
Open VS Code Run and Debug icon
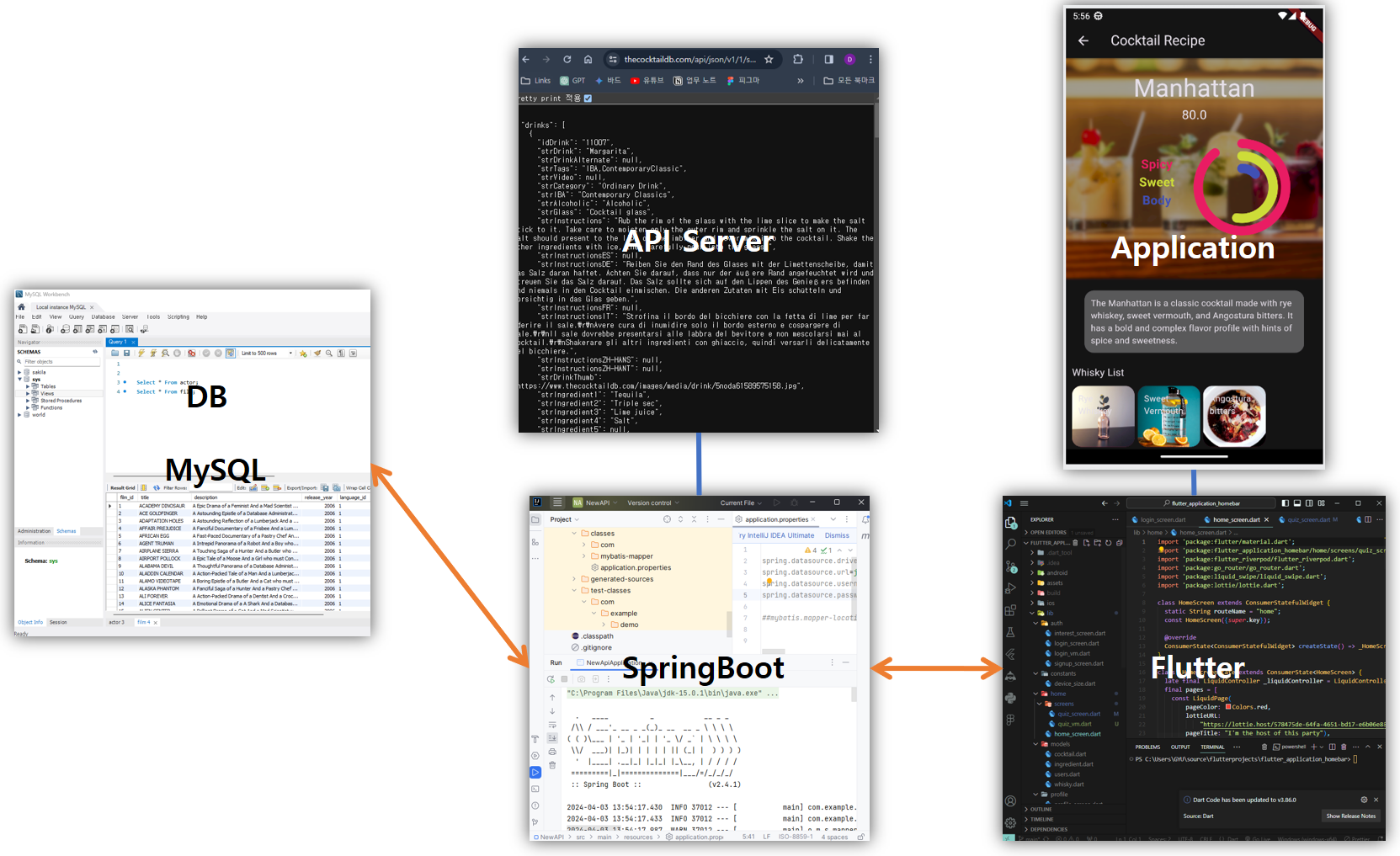click(1011, 588)
